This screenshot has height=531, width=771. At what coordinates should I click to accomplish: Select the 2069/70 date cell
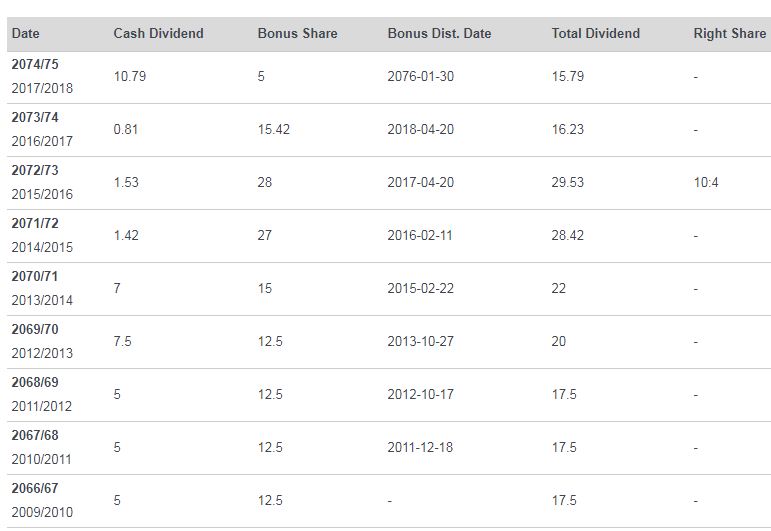tap(35, 330)
